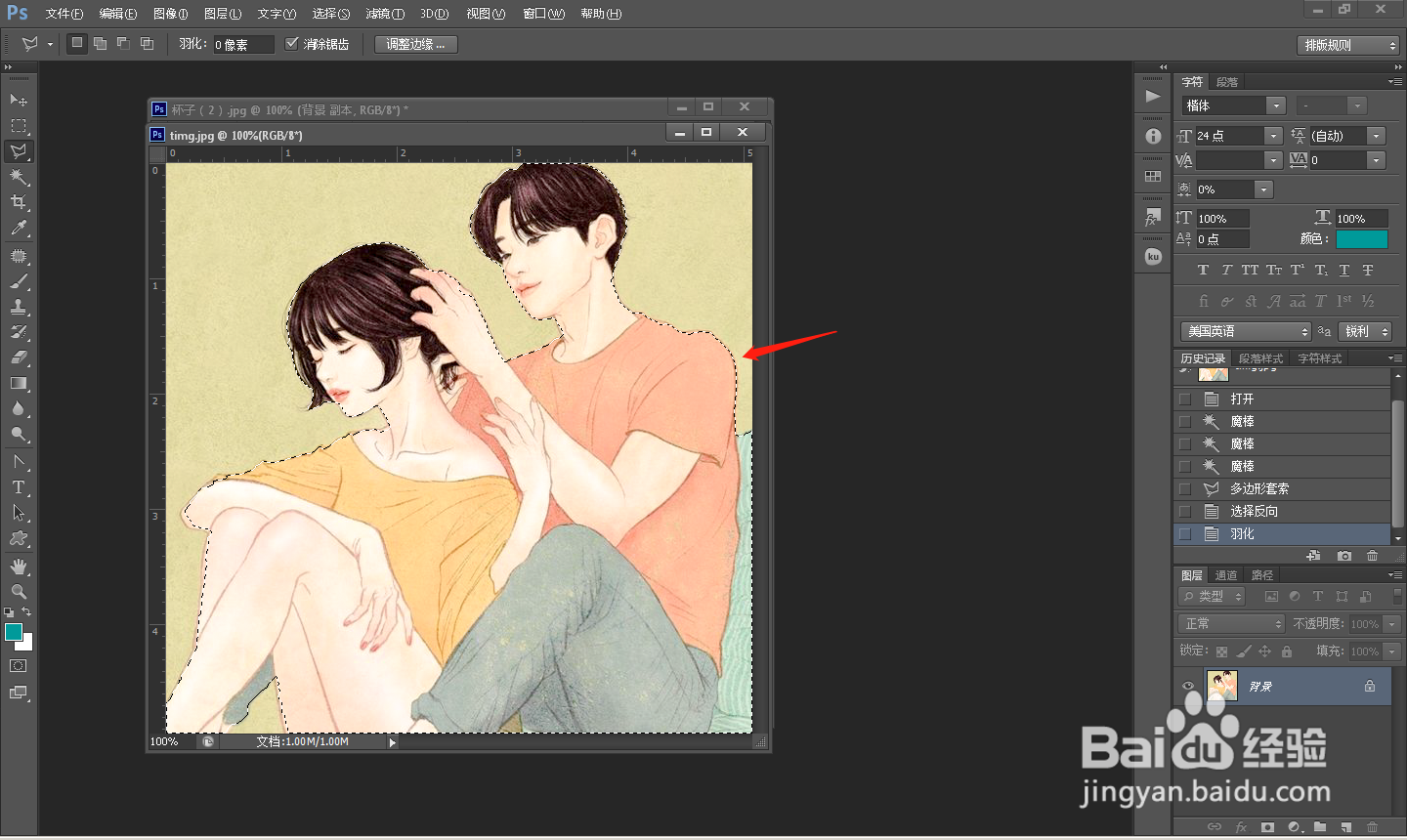Screen dimensions: 1407x840
Task: Open character color swatch 颜色
Action: [1362, 239]
